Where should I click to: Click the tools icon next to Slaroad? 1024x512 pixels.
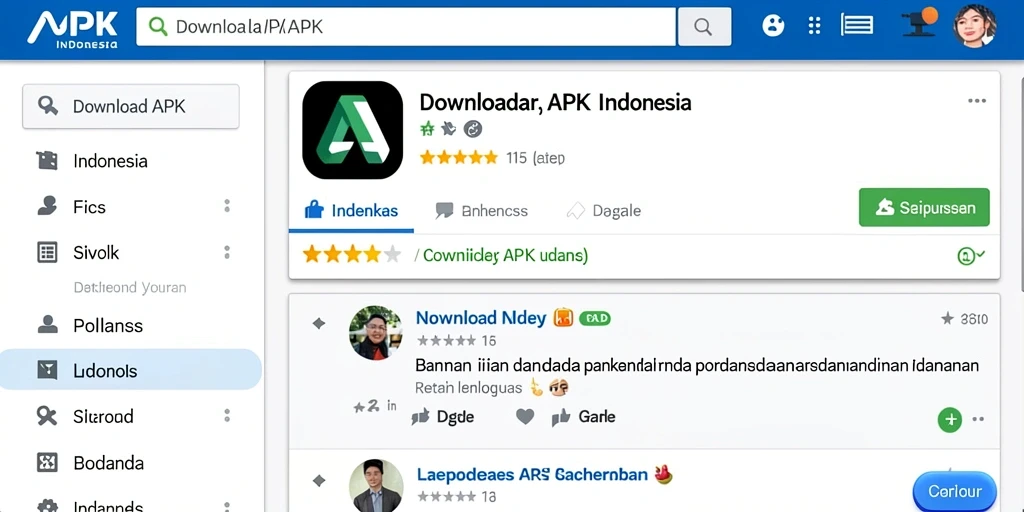click(x=47, y=416)
